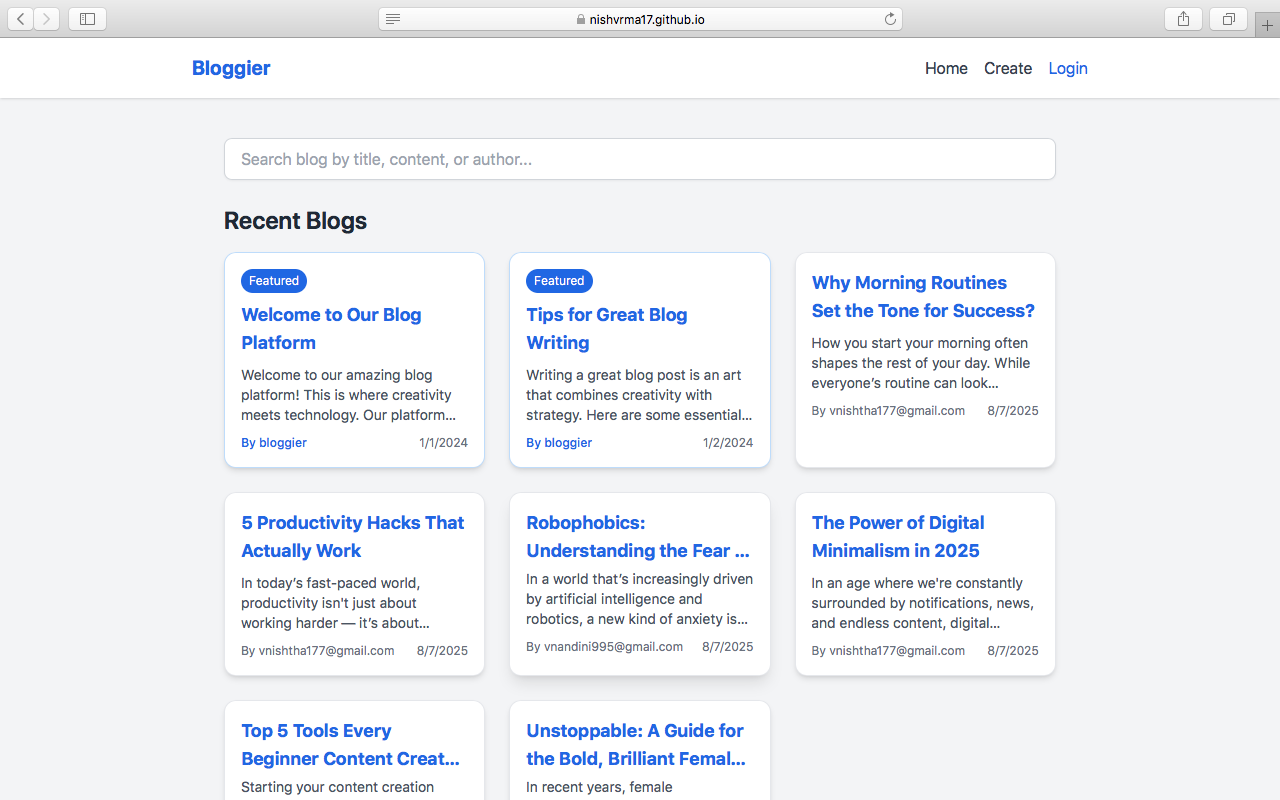This screenshot has height=800, width=1280.
Task: Open the Home nav link
Action: (946, 68)
